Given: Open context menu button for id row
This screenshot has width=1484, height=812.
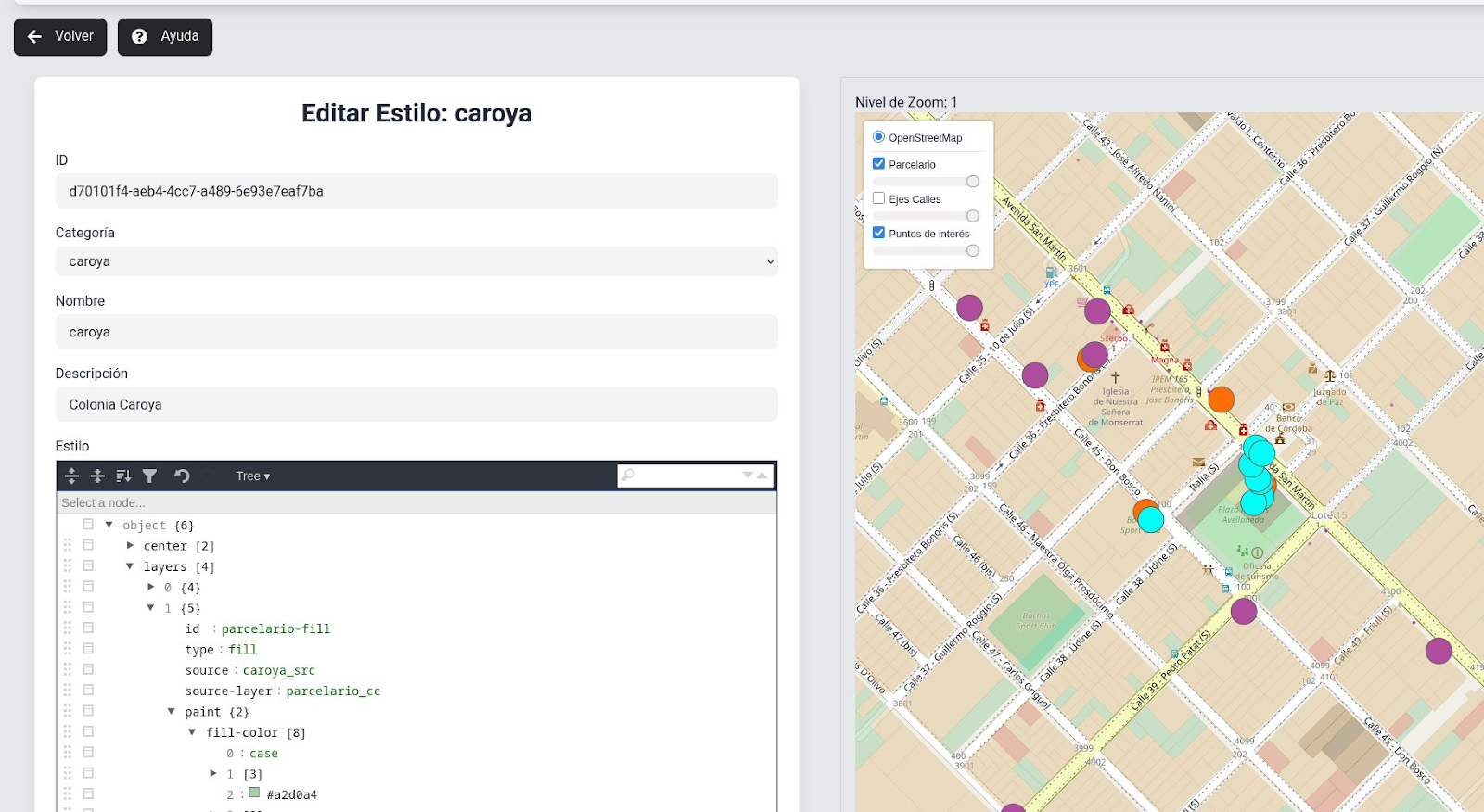Looking at the screenshot, I should pyautogui.click(x=88, y=628).
